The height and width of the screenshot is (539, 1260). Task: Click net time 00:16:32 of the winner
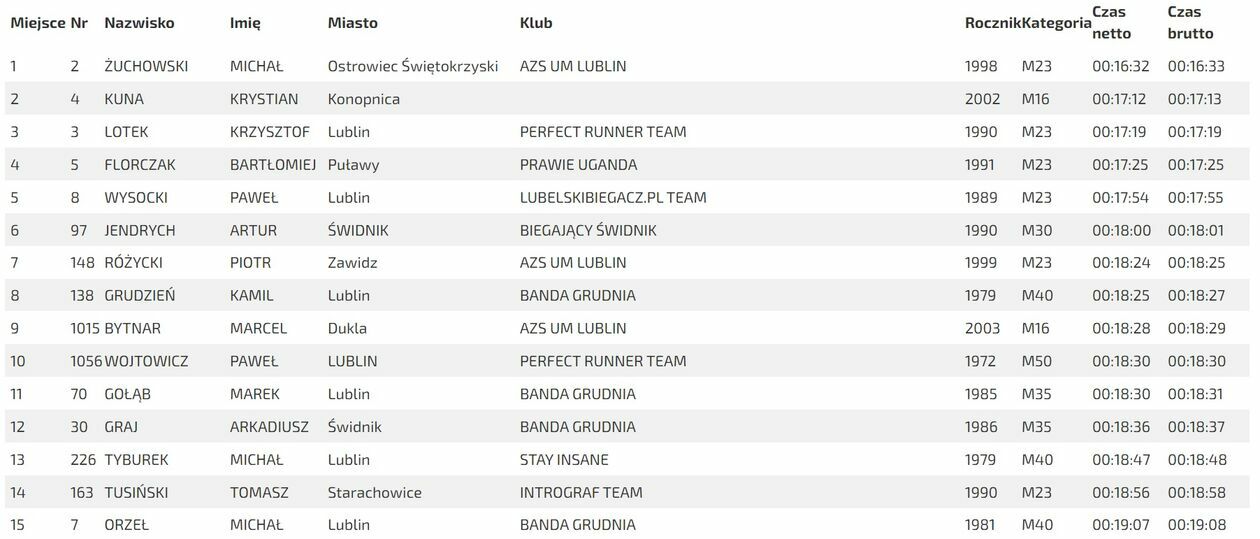(x=1120, y=66)
